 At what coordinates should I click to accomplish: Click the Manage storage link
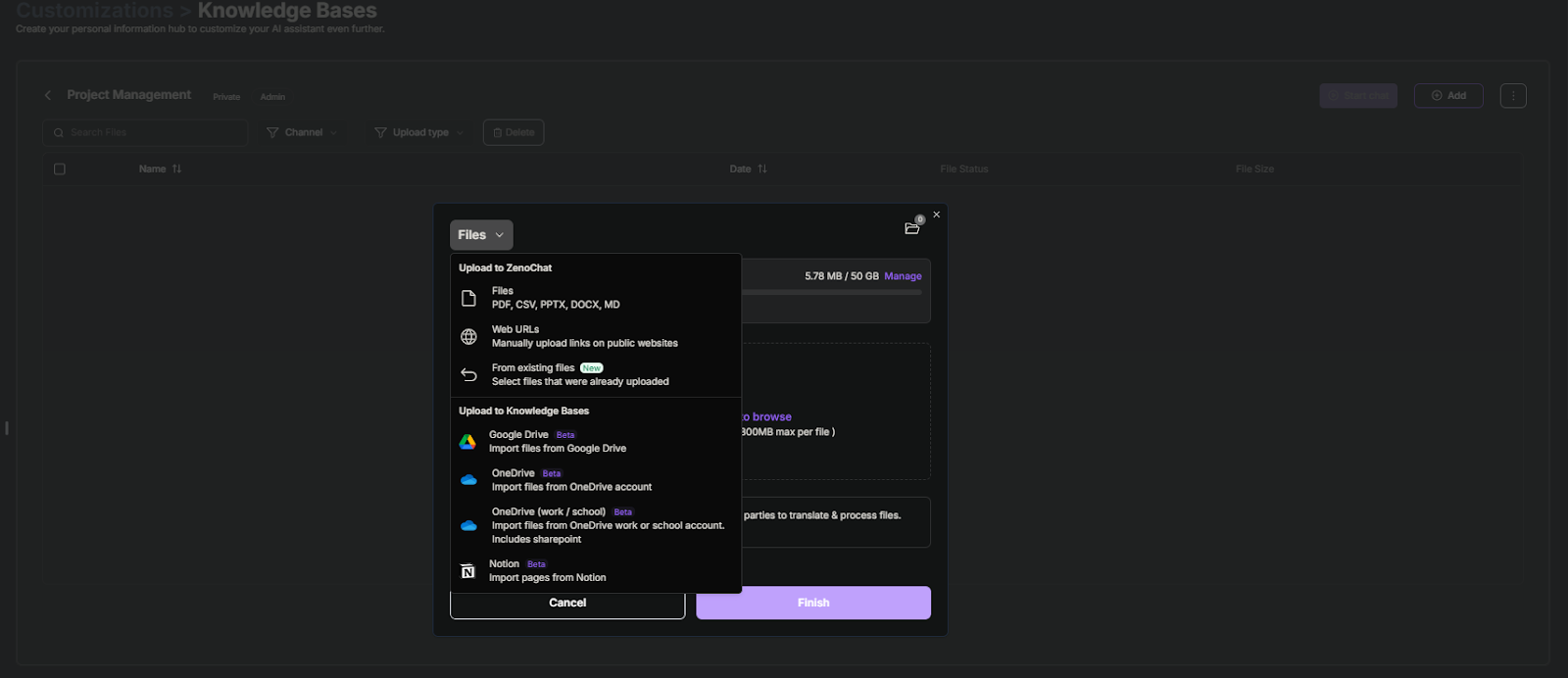[x=903, y=276]
